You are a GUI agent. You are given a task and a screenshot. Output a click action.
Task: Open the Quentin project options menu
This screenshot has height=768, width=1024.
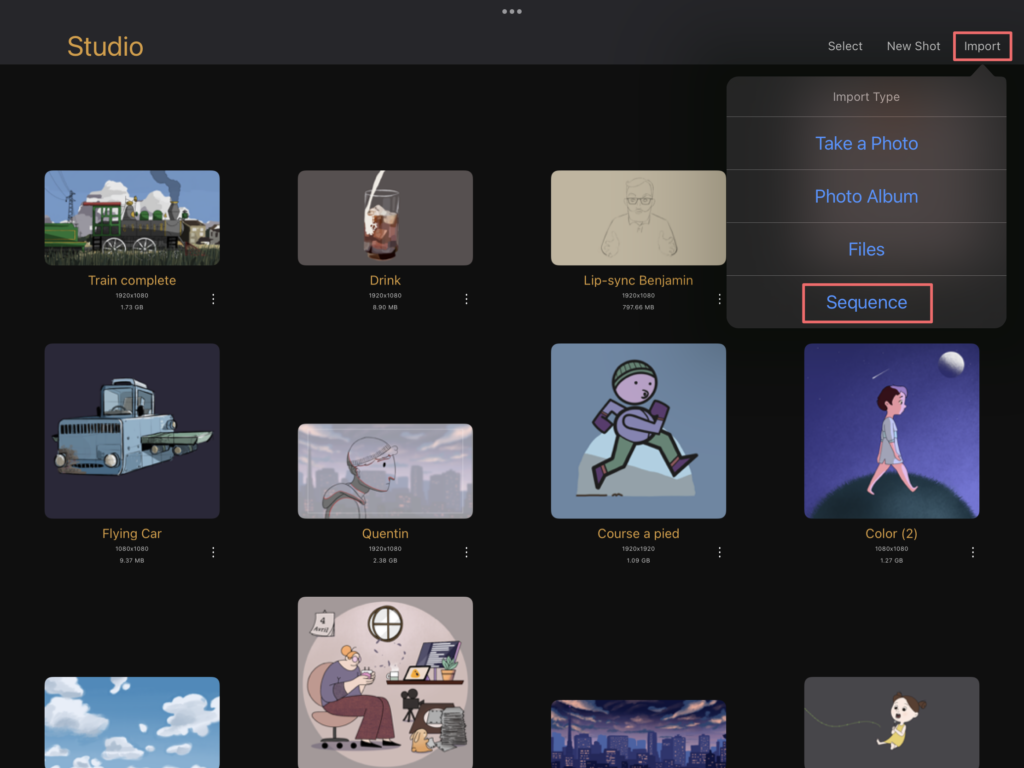click(465, 552)
